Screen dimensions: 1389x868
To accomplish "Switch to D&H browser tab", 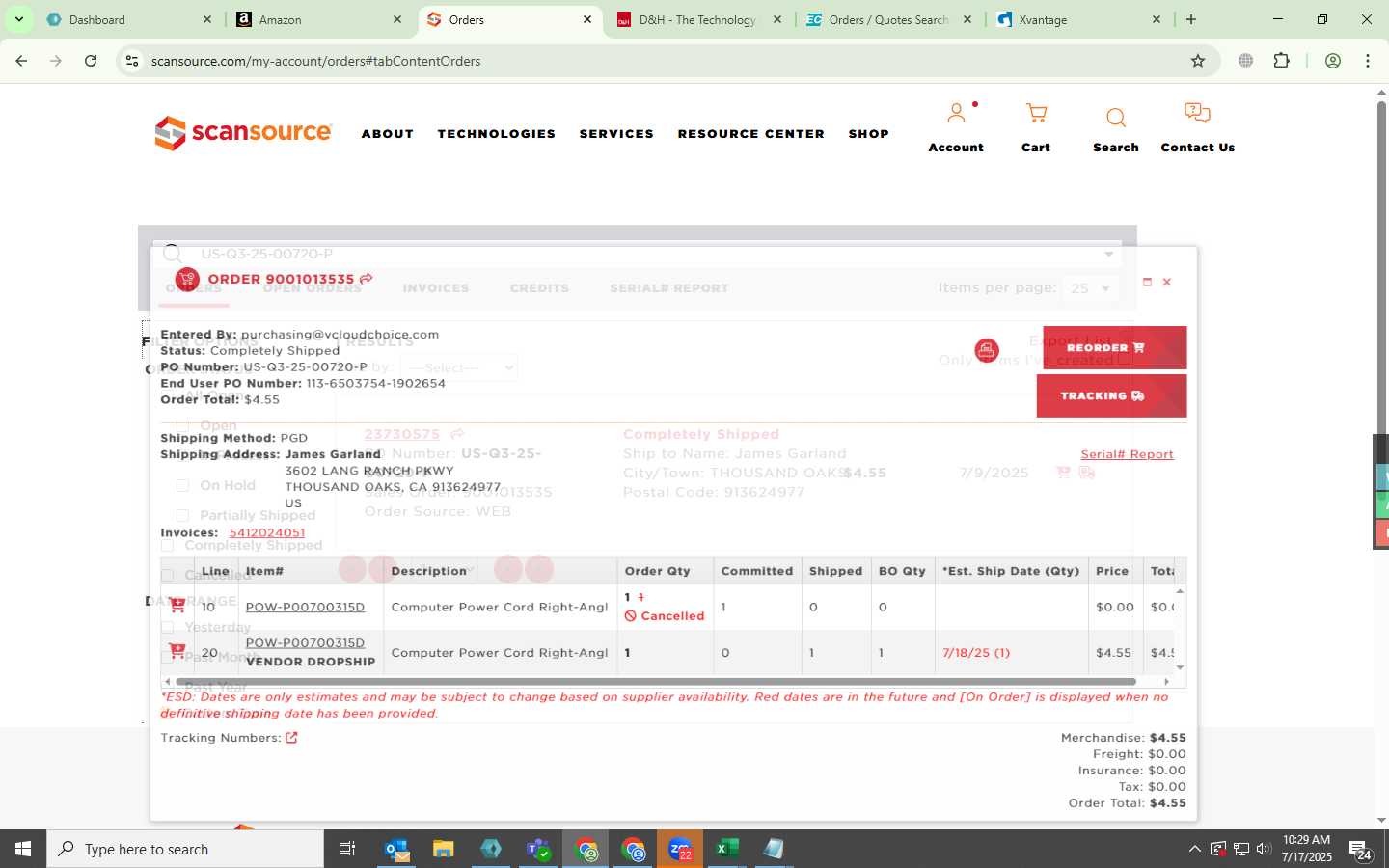I will (699, 19).
